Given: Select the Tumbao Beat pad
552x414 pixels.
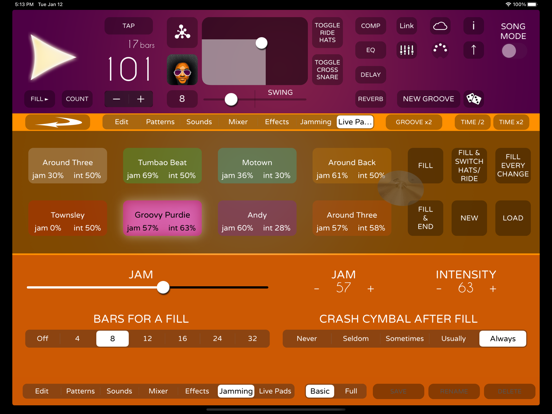Looking at the screenshot, I should click(162, 165).
